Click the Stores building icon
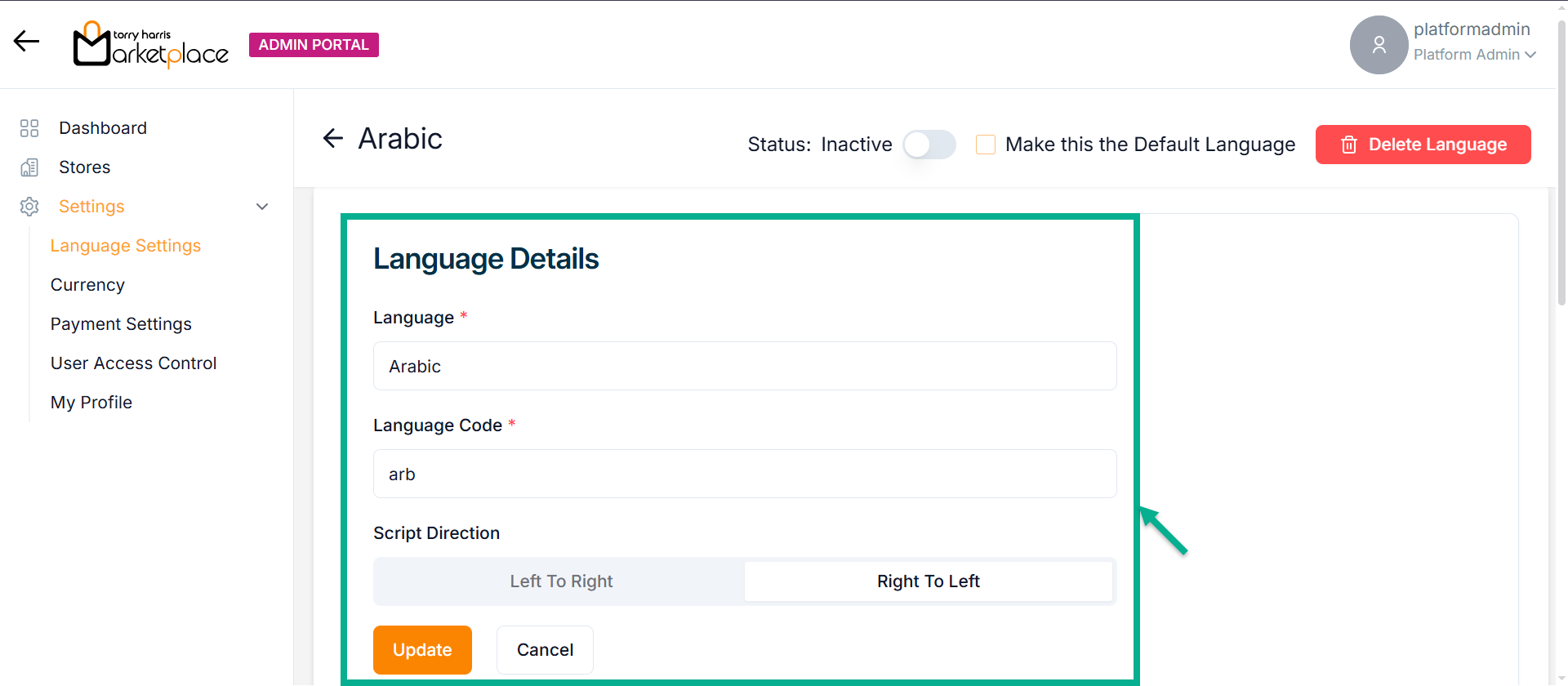 (29, 167)
